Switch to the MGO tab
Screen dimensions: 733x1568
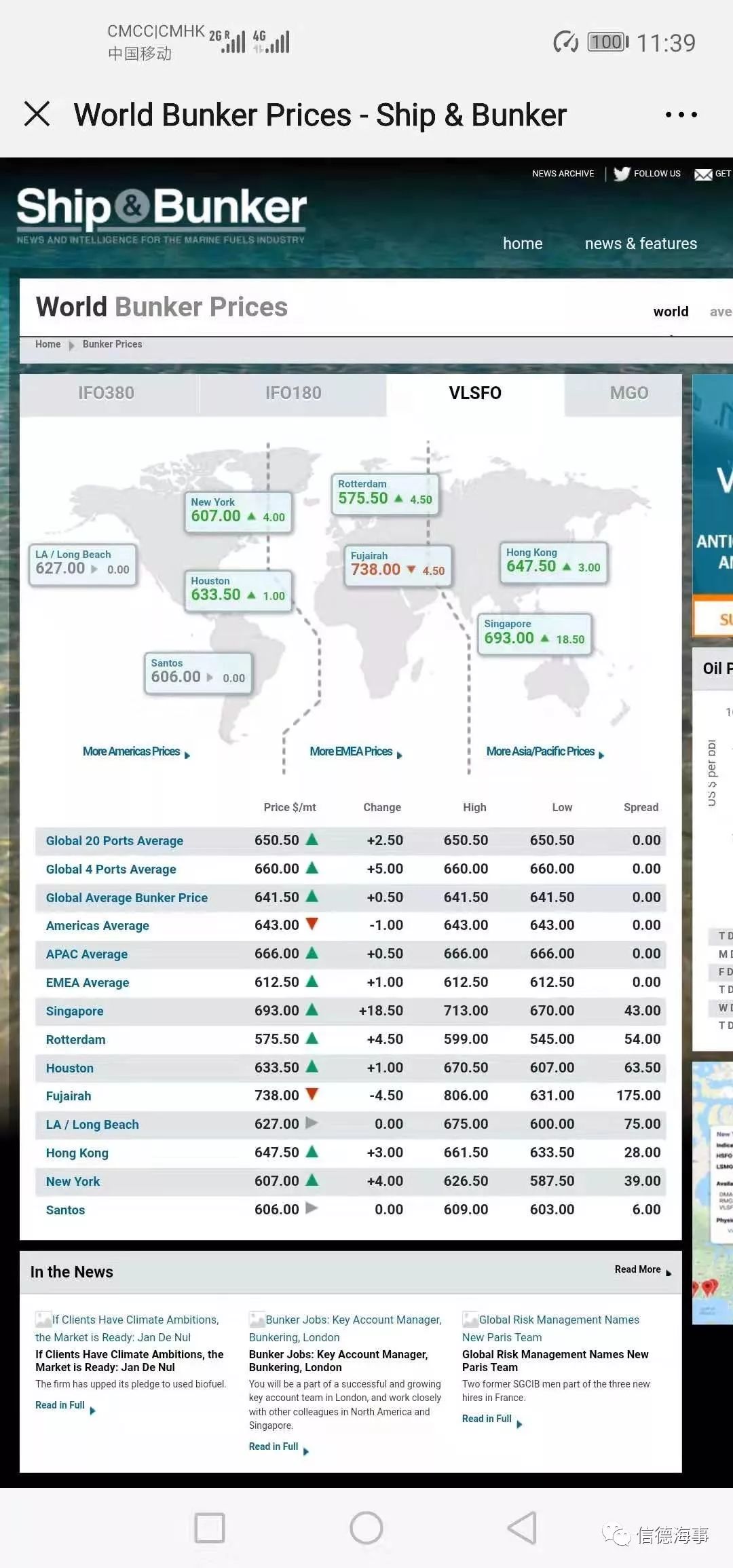coord(623,394)
